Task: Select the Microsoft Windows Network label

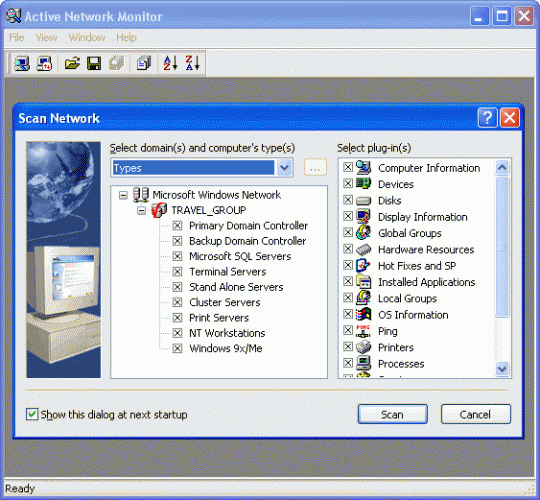Action: click(x=217, y=195)
